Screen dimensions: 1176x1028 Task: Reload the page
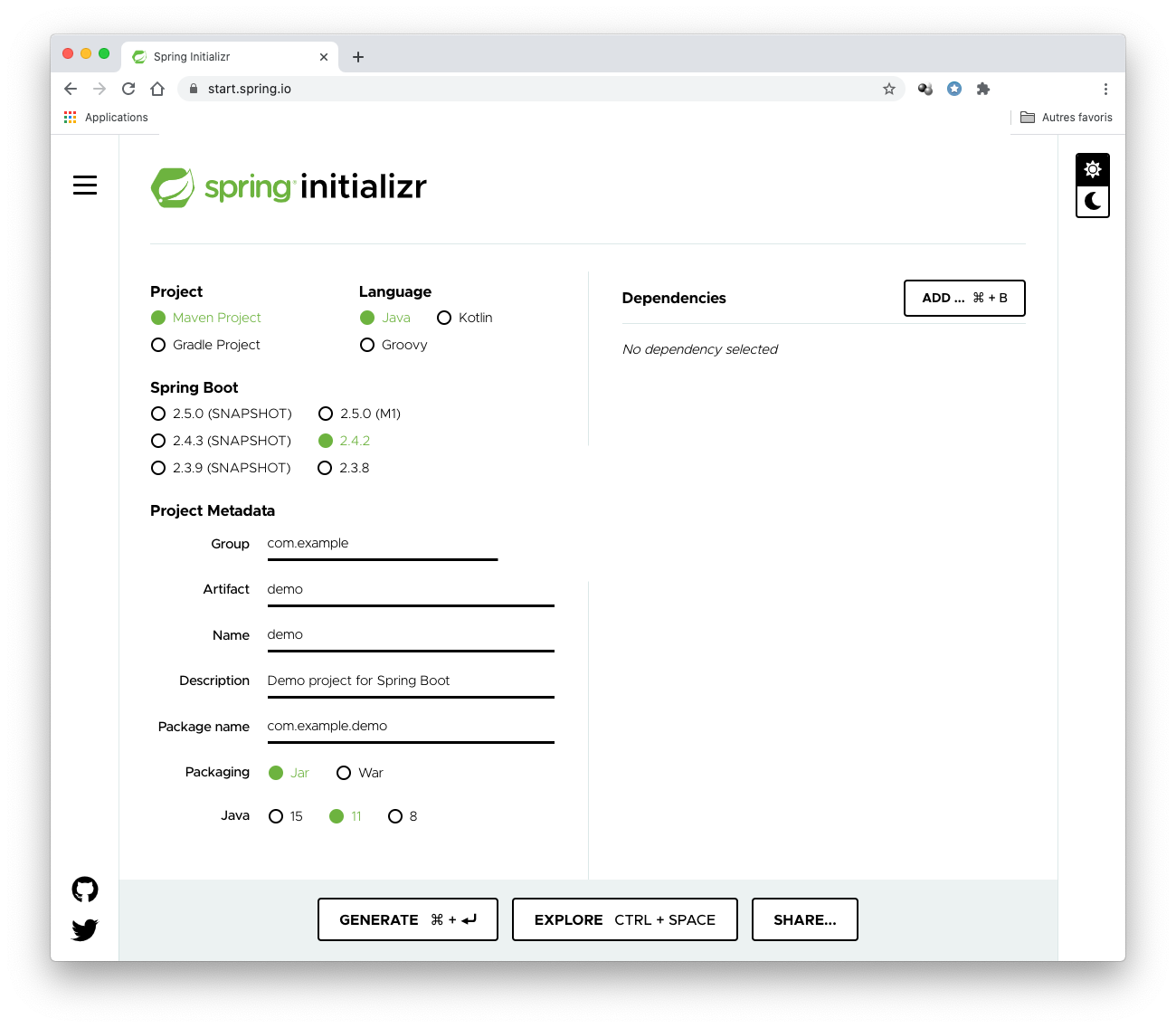(128, 89)
